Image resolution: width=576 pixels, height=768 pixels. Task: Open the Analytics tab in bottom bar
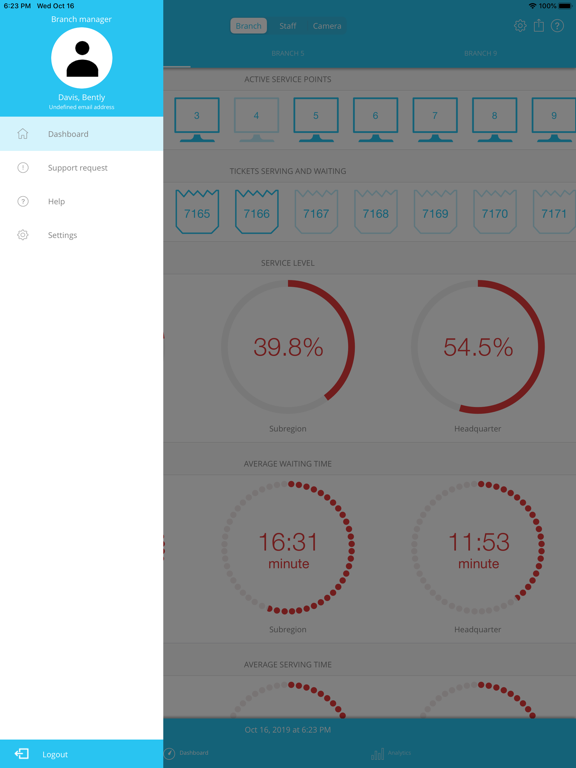pos(391,753)
